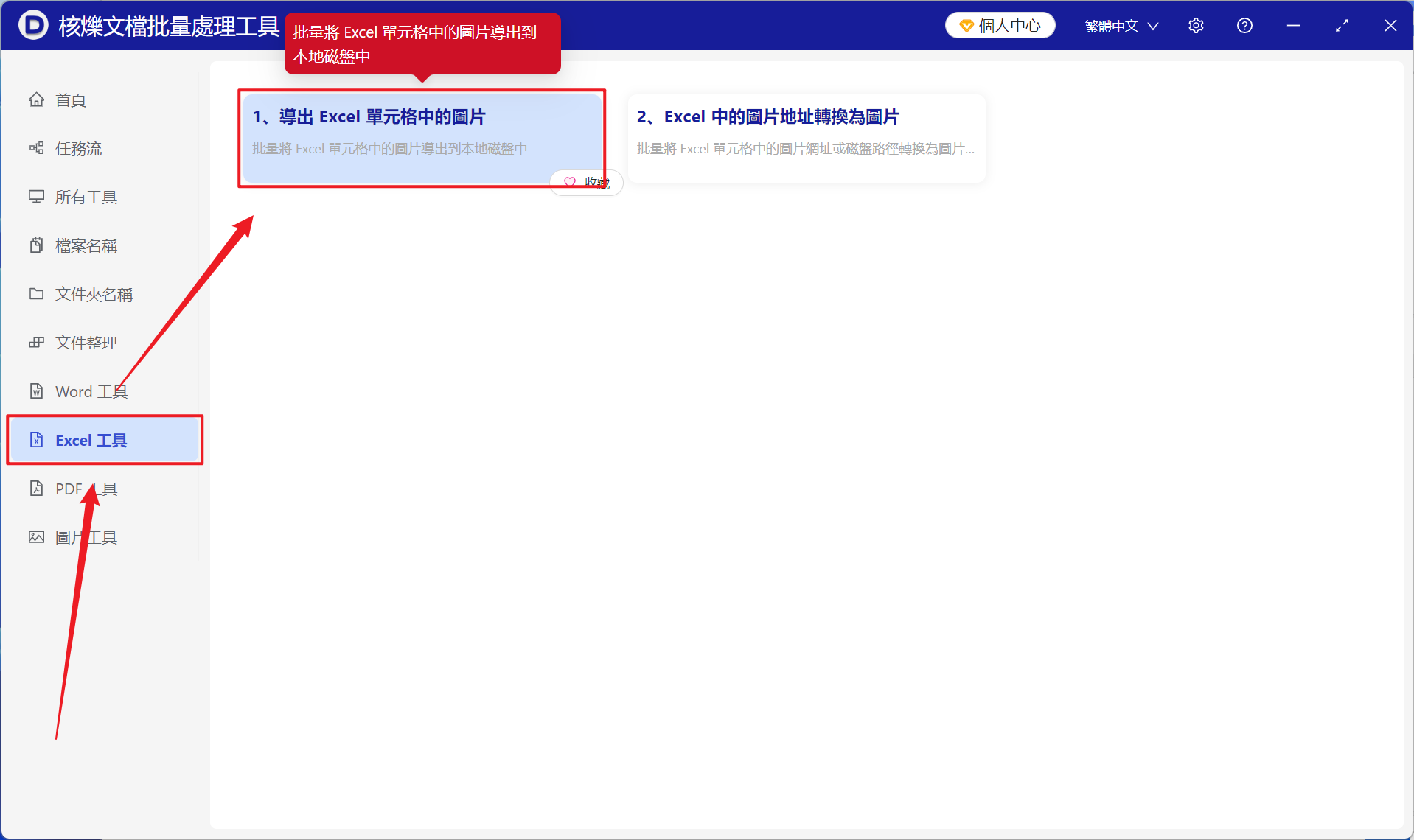The image size is (1414, 840).
Task: Click the diamond icon in 個人中心
Action: click(x=966, y=26)
